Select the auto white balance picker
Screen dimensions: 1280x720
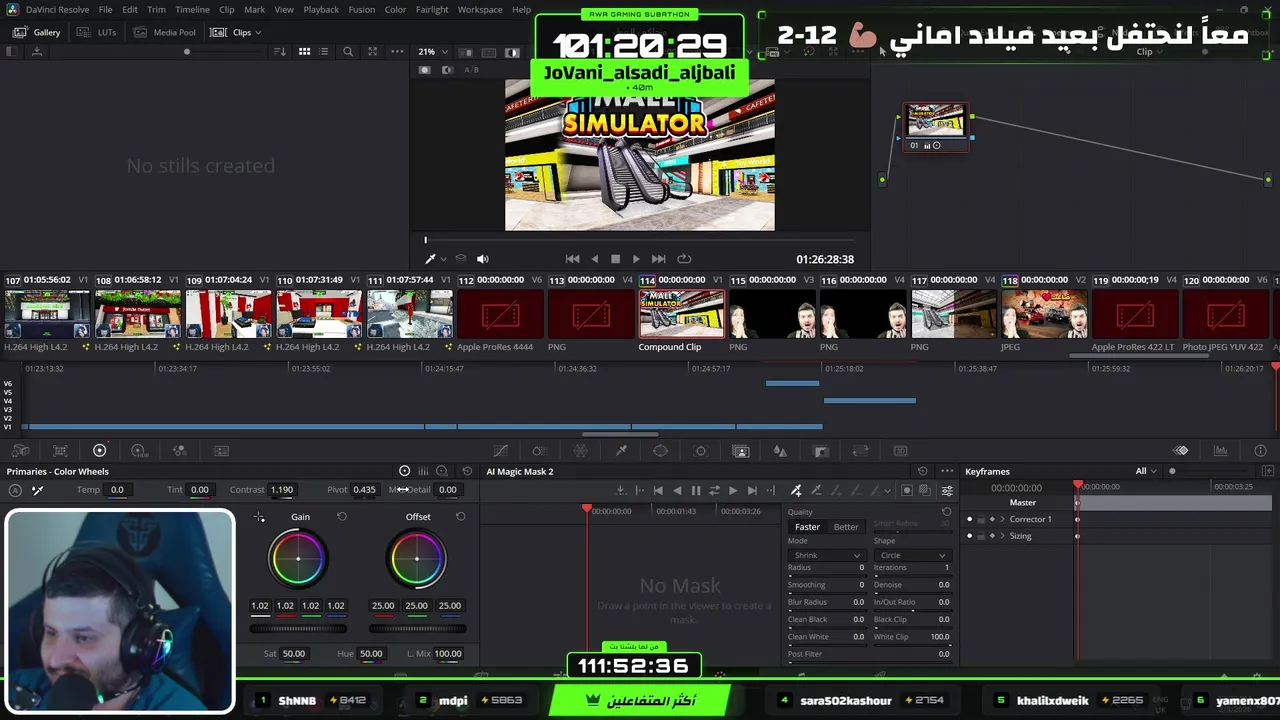[x=37, y=490]
